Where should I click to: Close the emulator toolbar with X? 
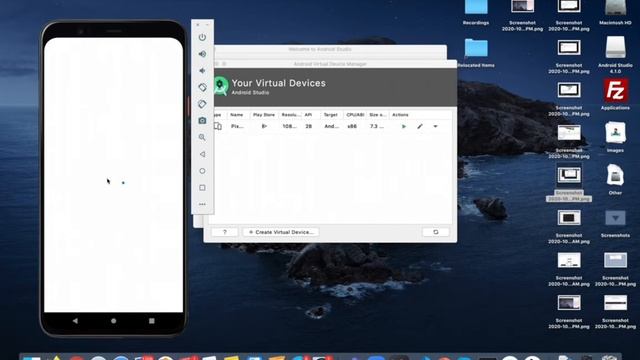coord(198,25)
